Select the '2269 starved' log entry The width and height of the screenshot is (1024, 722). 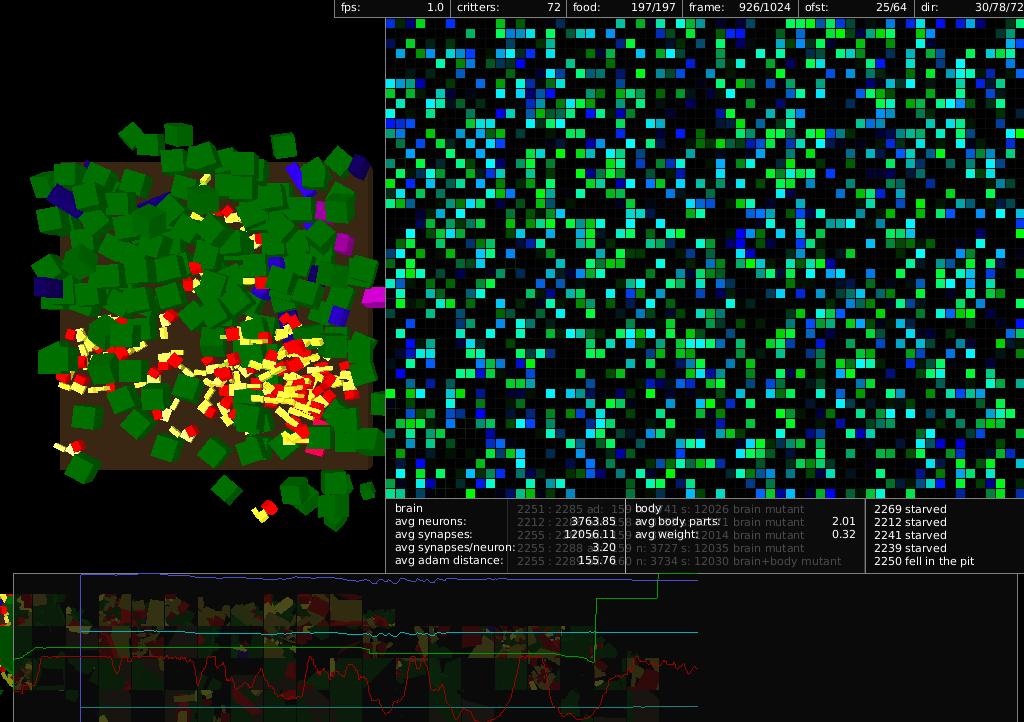click(x=910, y=509)
